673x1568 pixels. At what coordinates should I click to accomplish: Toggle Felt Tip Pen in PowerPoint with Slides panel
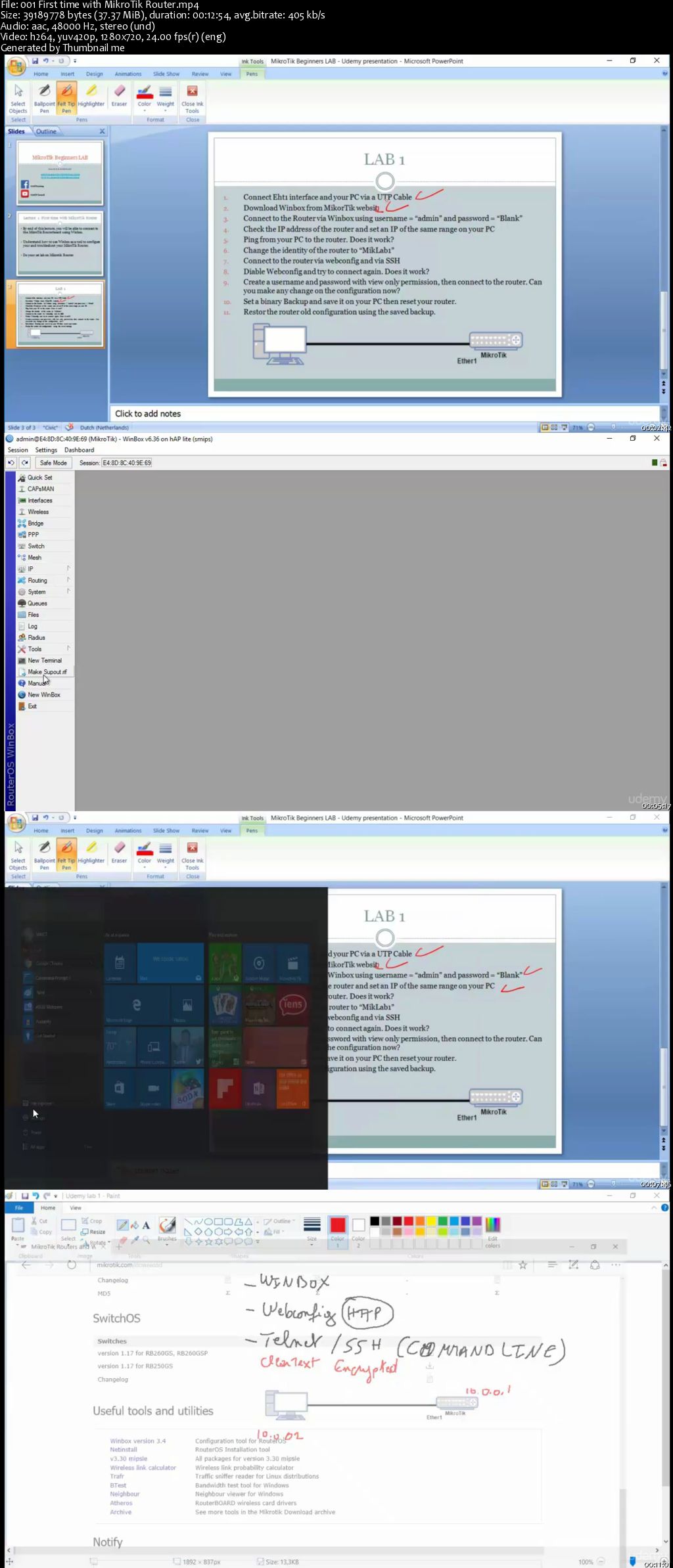[x=66, y=98]
